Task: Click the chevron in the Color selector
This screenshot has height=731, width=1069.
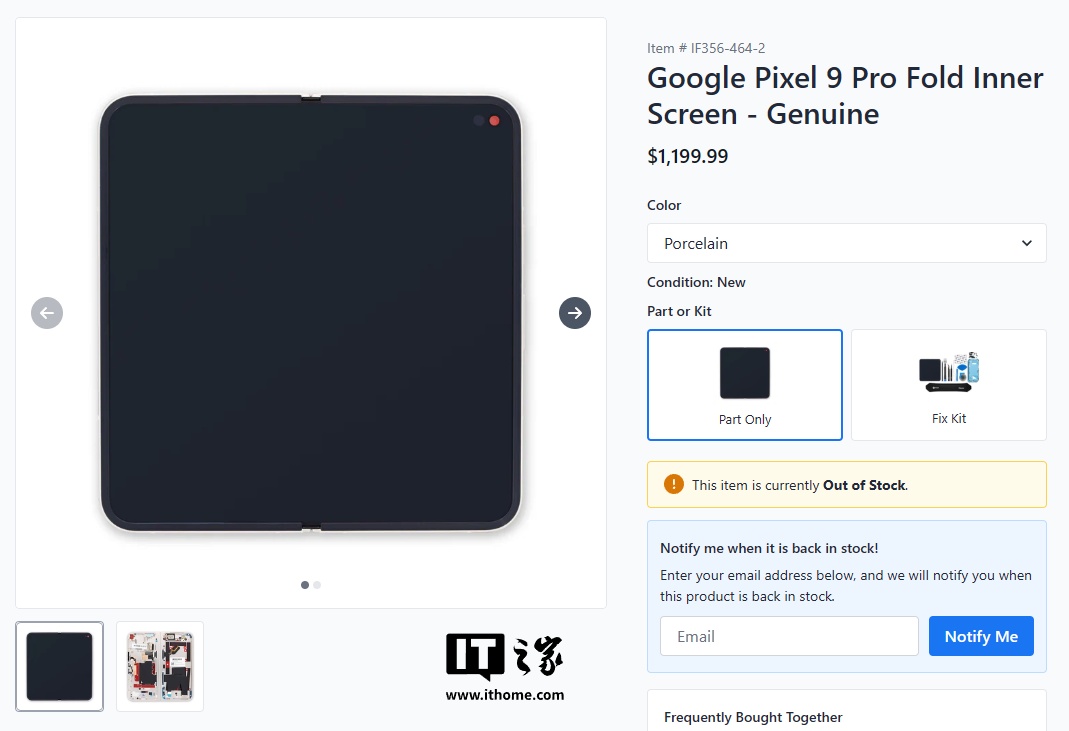Action: pyautogui.click(x=1026, y=243)
